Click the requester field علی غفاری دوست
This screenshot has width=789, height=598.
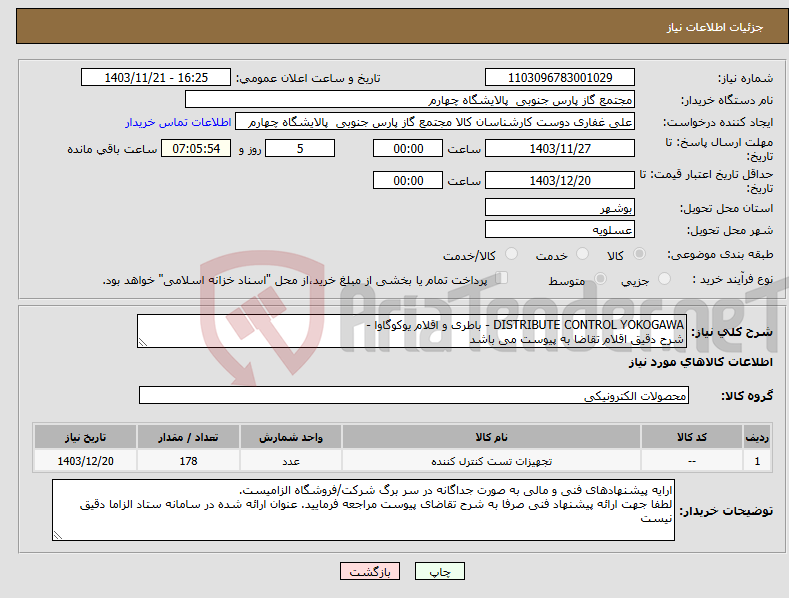tap(435, 122)
